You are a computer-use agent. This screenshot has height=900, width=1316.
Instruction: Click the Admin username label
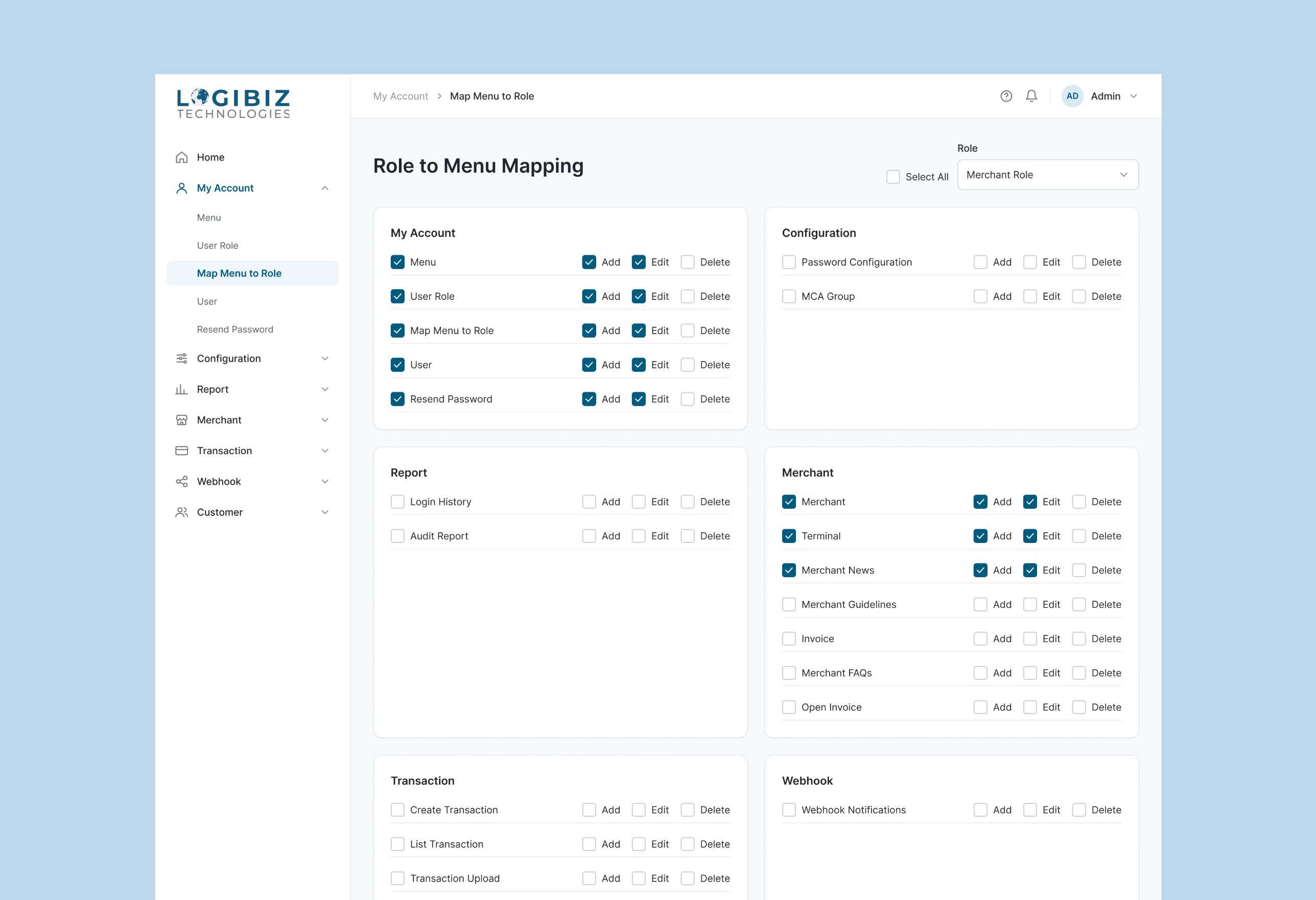pyautogui.click(x=1106, y=96)
